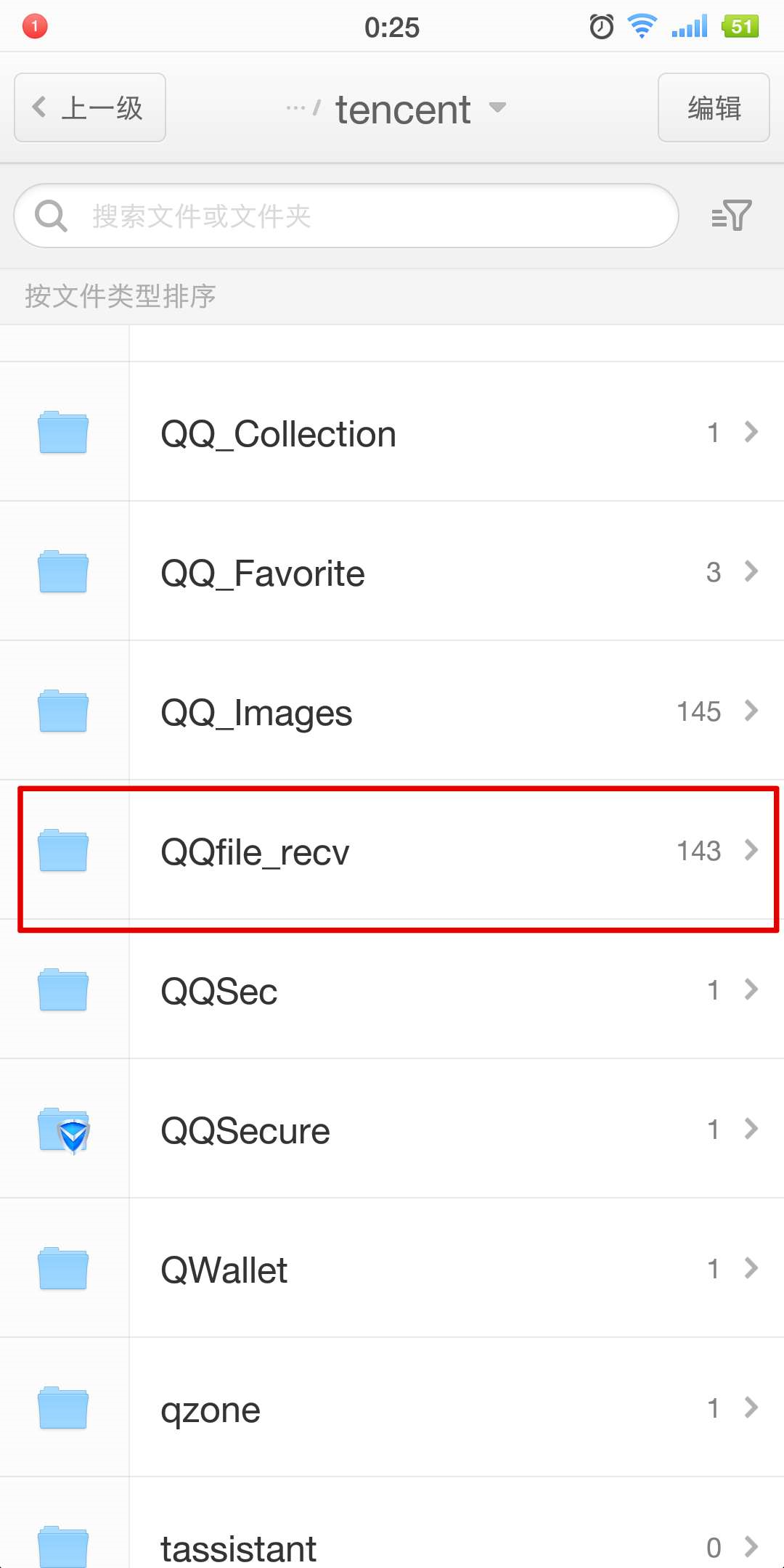Focus the 搜索文件或文件夹 search field
Image resolution: width=784 pixels, height=1568 pixels.
coord(346,216)
